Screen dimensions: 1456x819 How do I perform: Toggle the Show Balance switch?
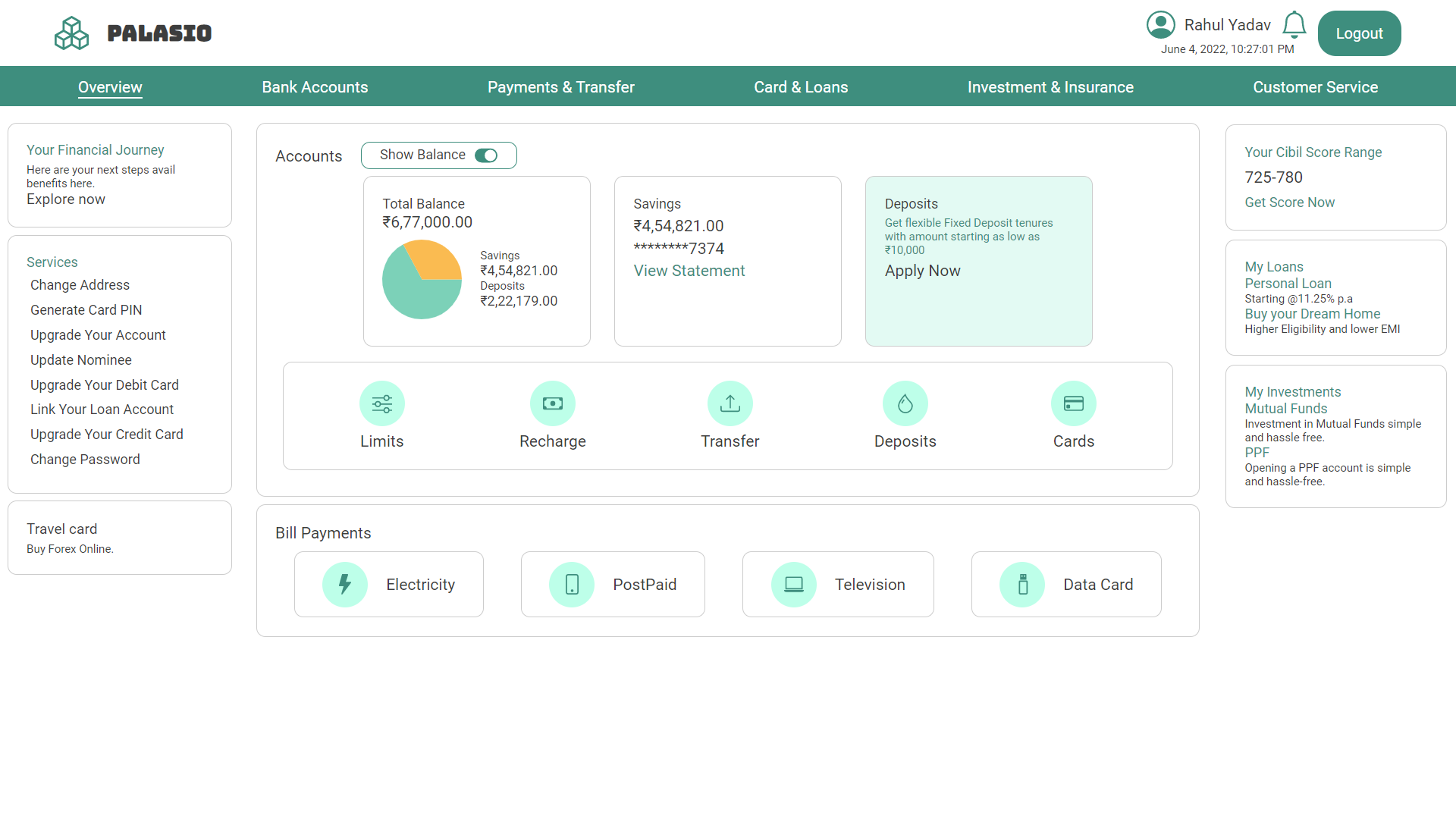[486, 155]
